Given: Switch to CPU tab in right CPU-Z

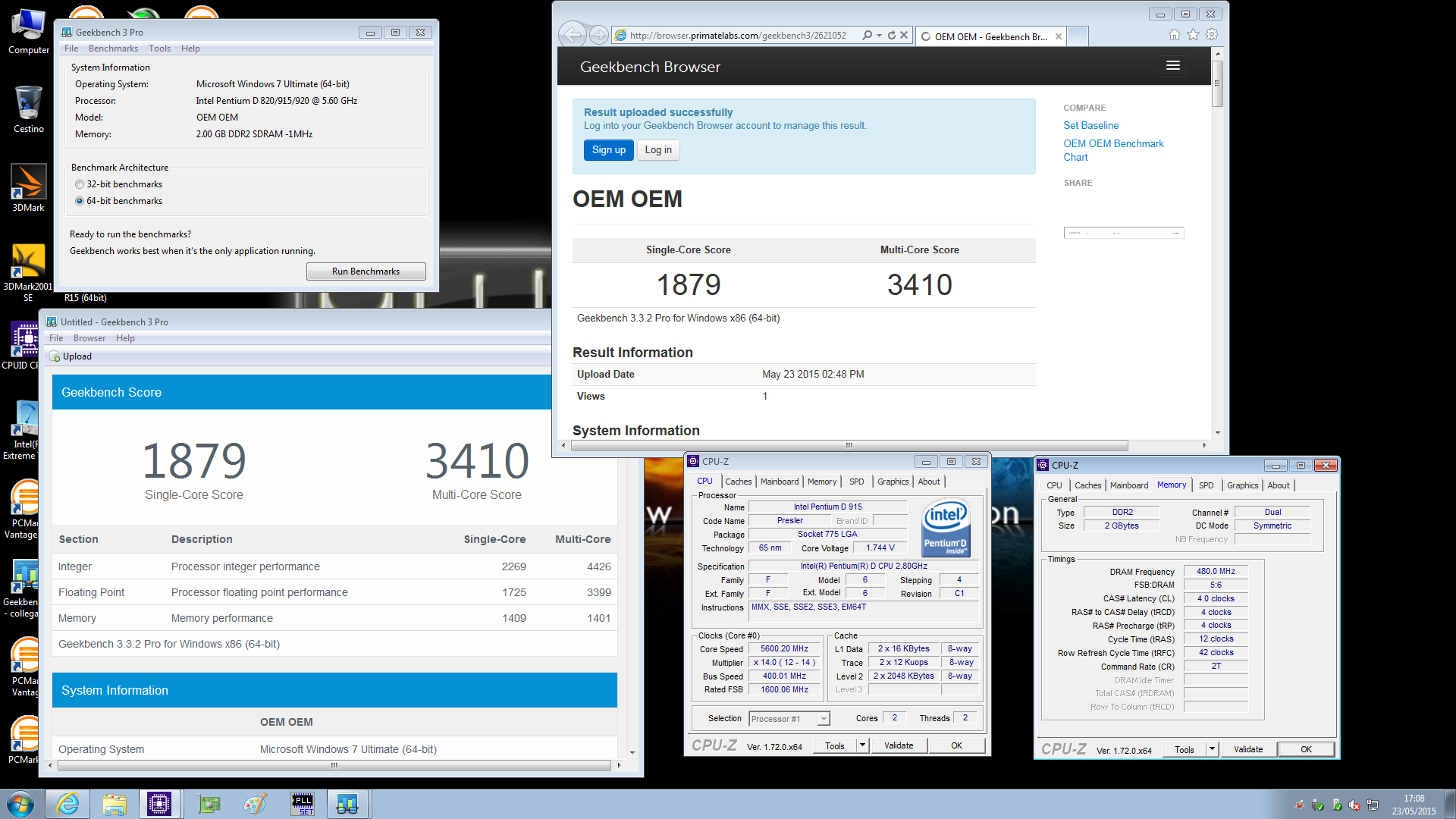Looking at the screenshot, I should 1054,485.
